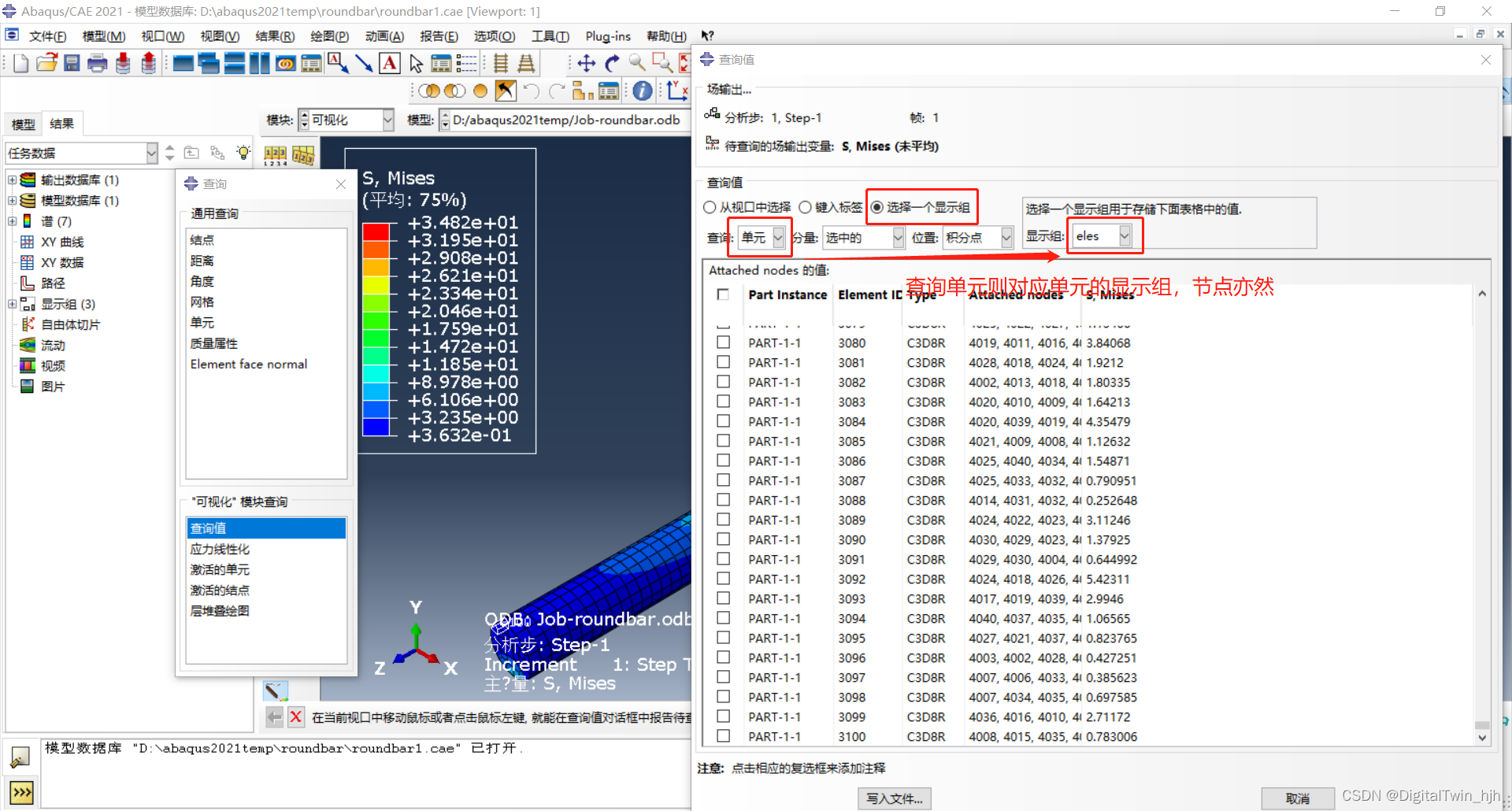
Task: Check the box for element 3095 row
Action: pos(723,638)
